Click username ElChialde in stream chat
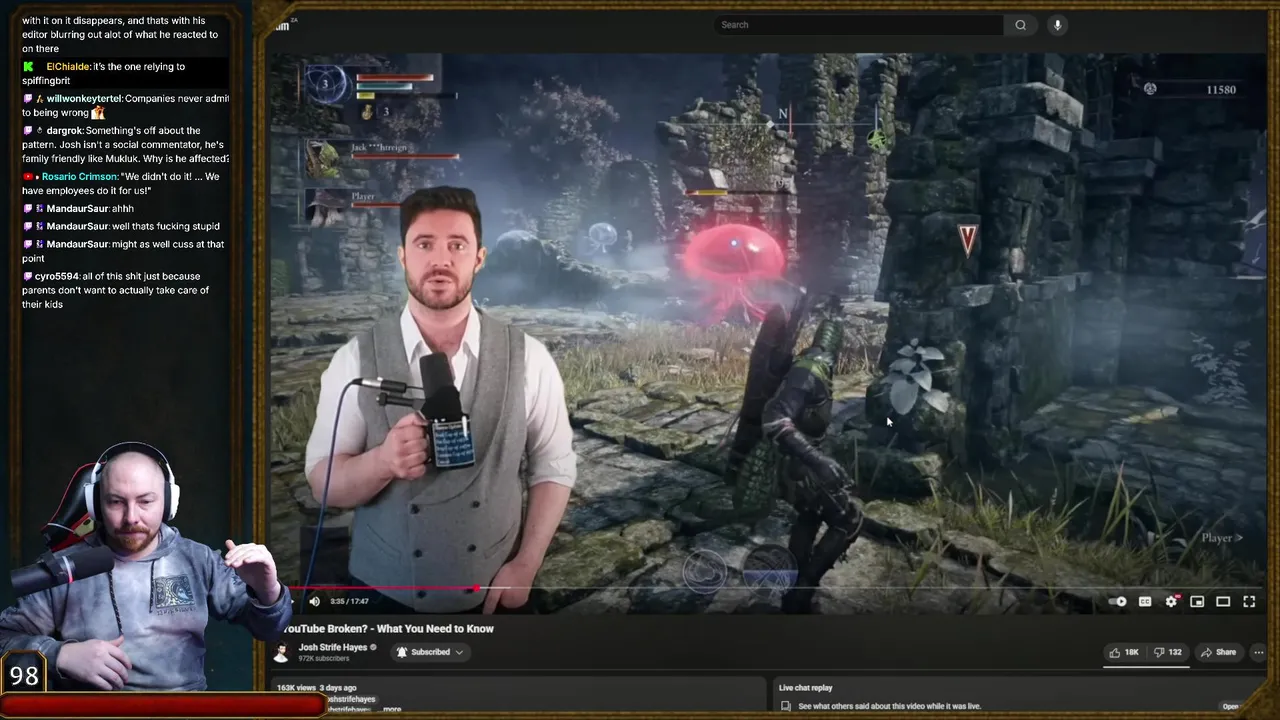Image resolution: width=1280 pixels, height=720 pixels. coord(68,67)
